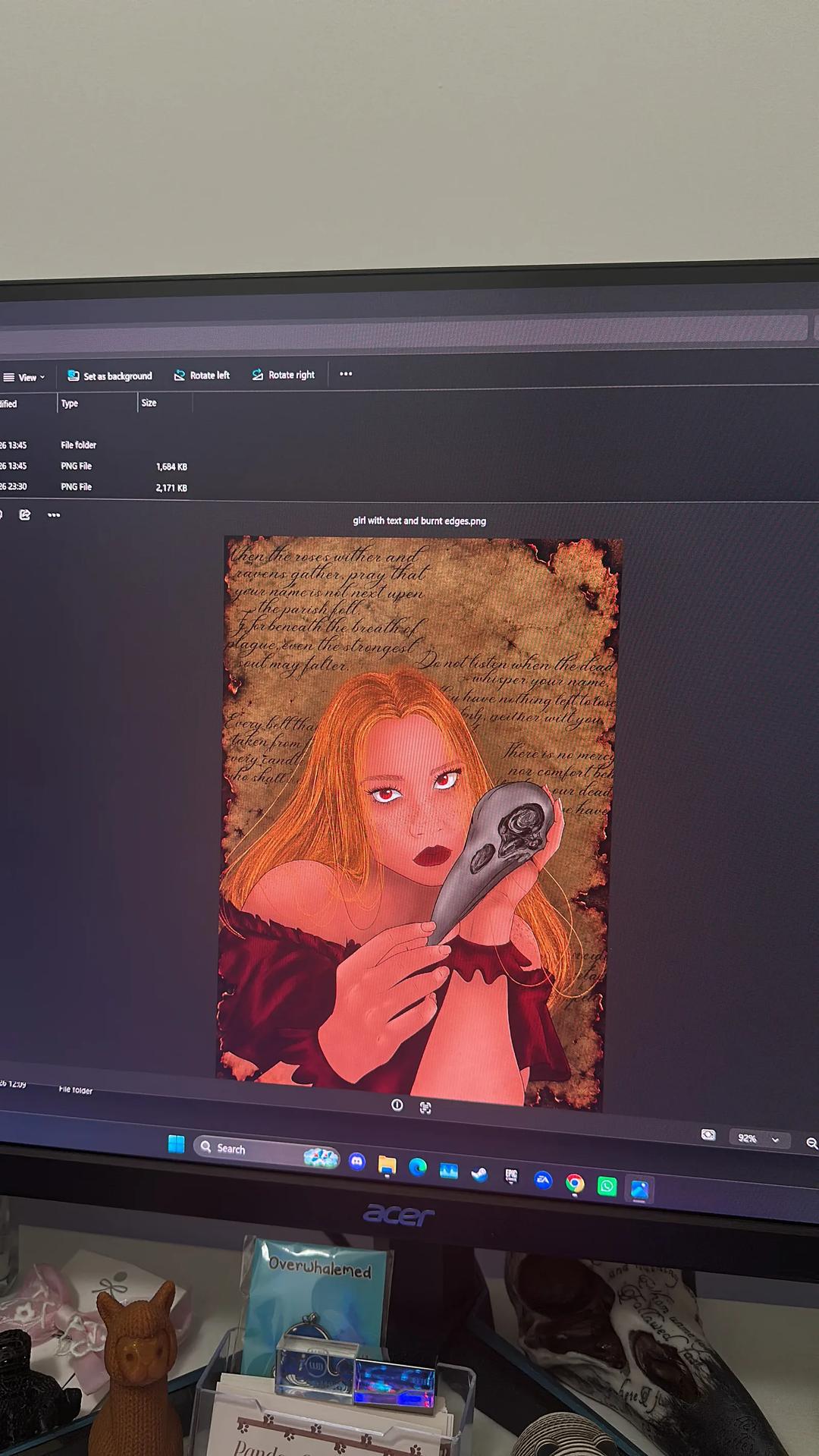Rotate the image left
The width and height of the screenshot is (819, 1456).
(x=202, y=375)
